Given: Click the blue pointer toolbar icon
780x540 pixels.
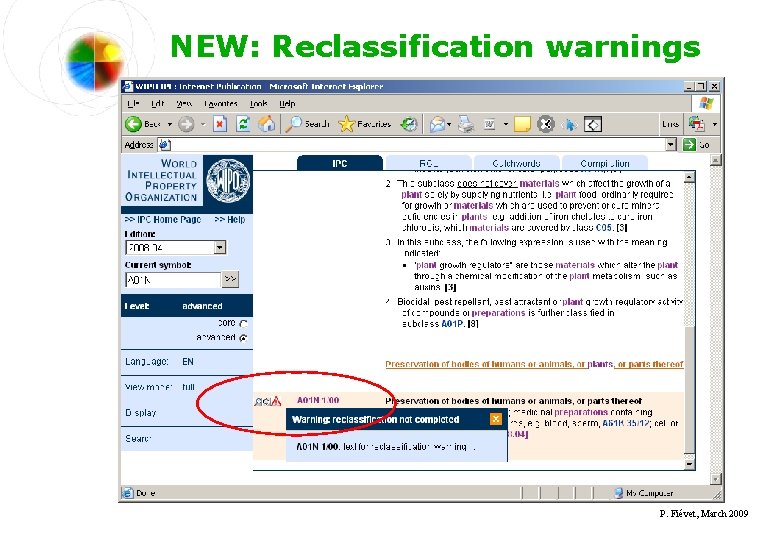Looking at the screenshot, I should tap(570, 124).
